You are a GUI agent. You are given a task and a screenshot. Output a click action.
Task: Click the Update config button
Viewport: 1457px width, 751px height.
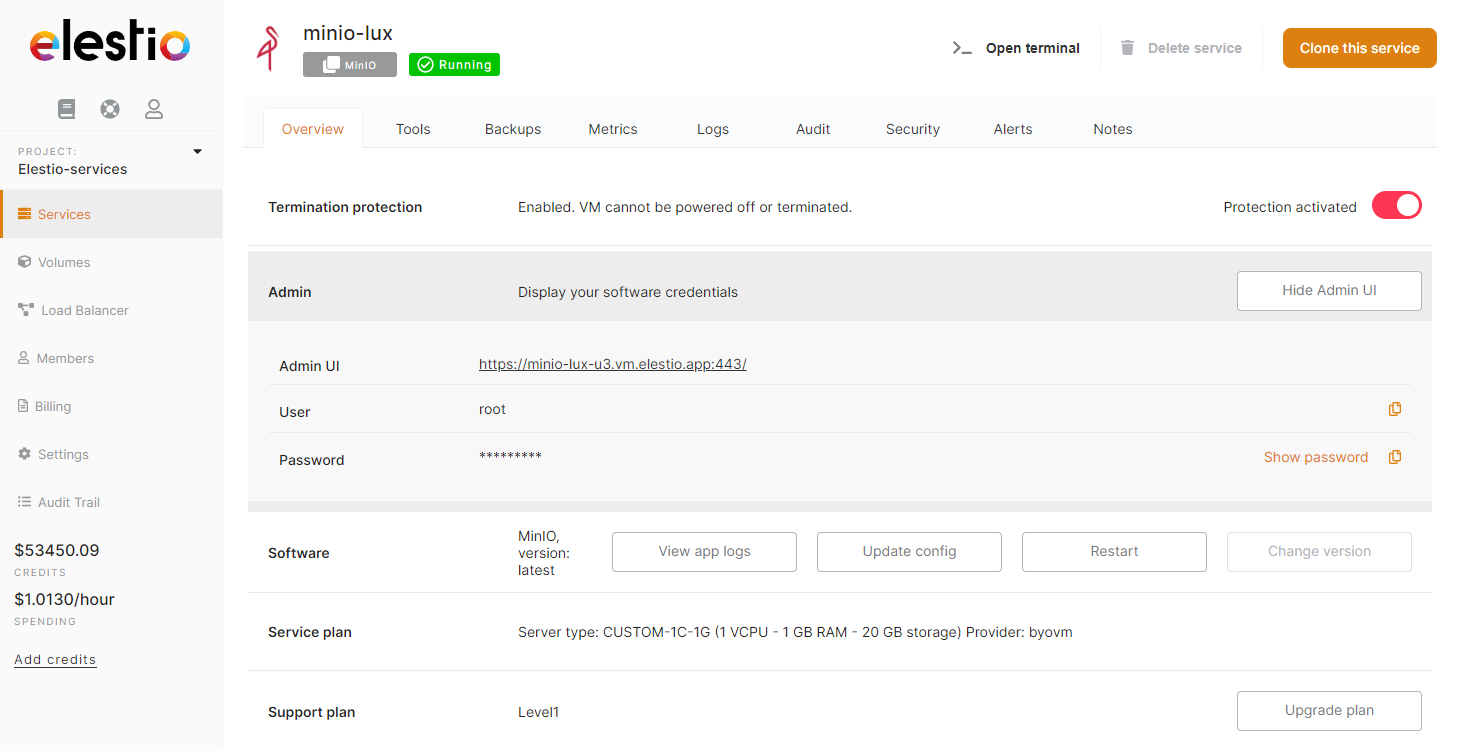click(x=909, y=552)
